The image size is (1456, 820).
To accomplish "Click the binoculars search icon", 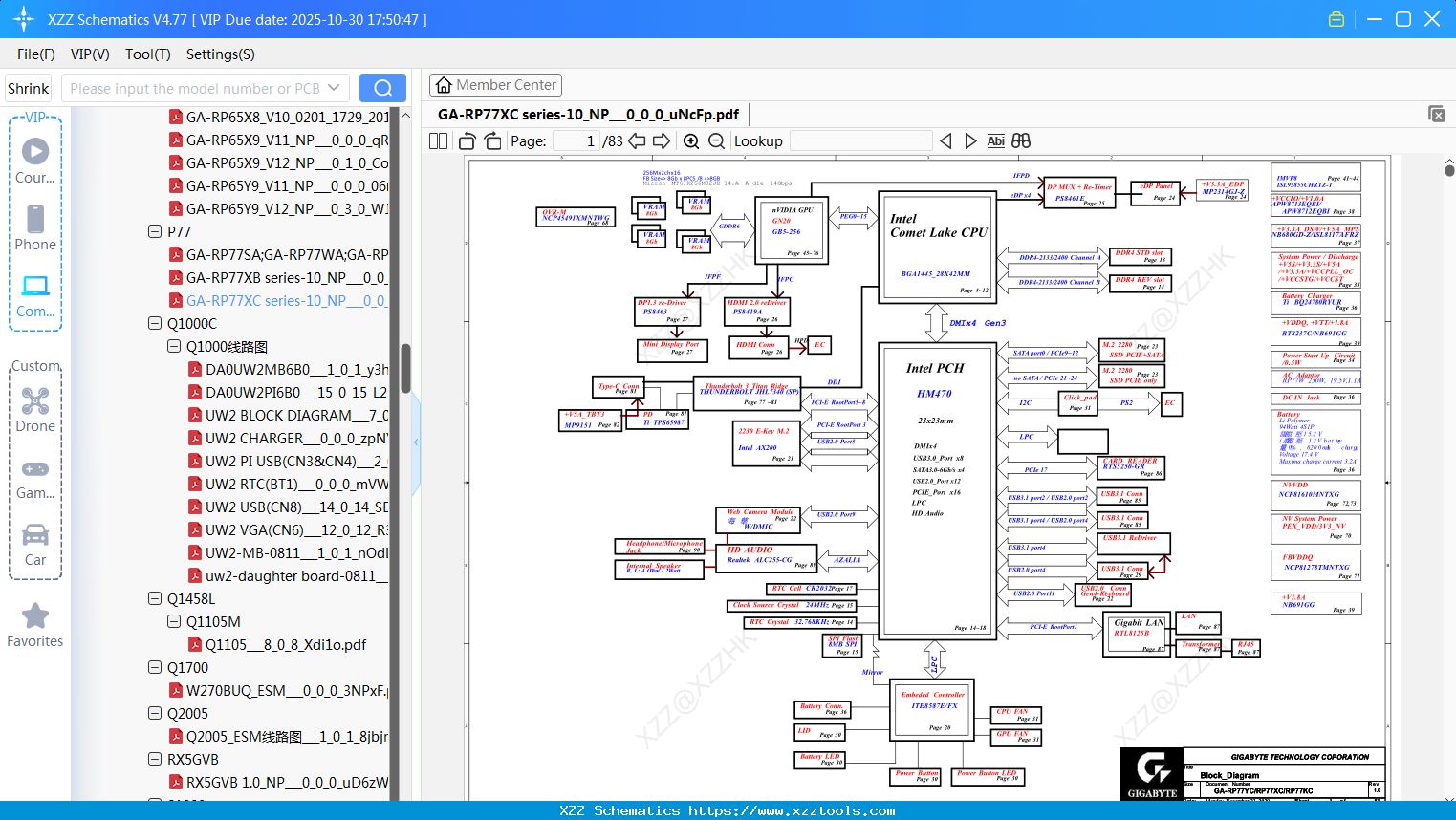I will (x=1021, y=141).
